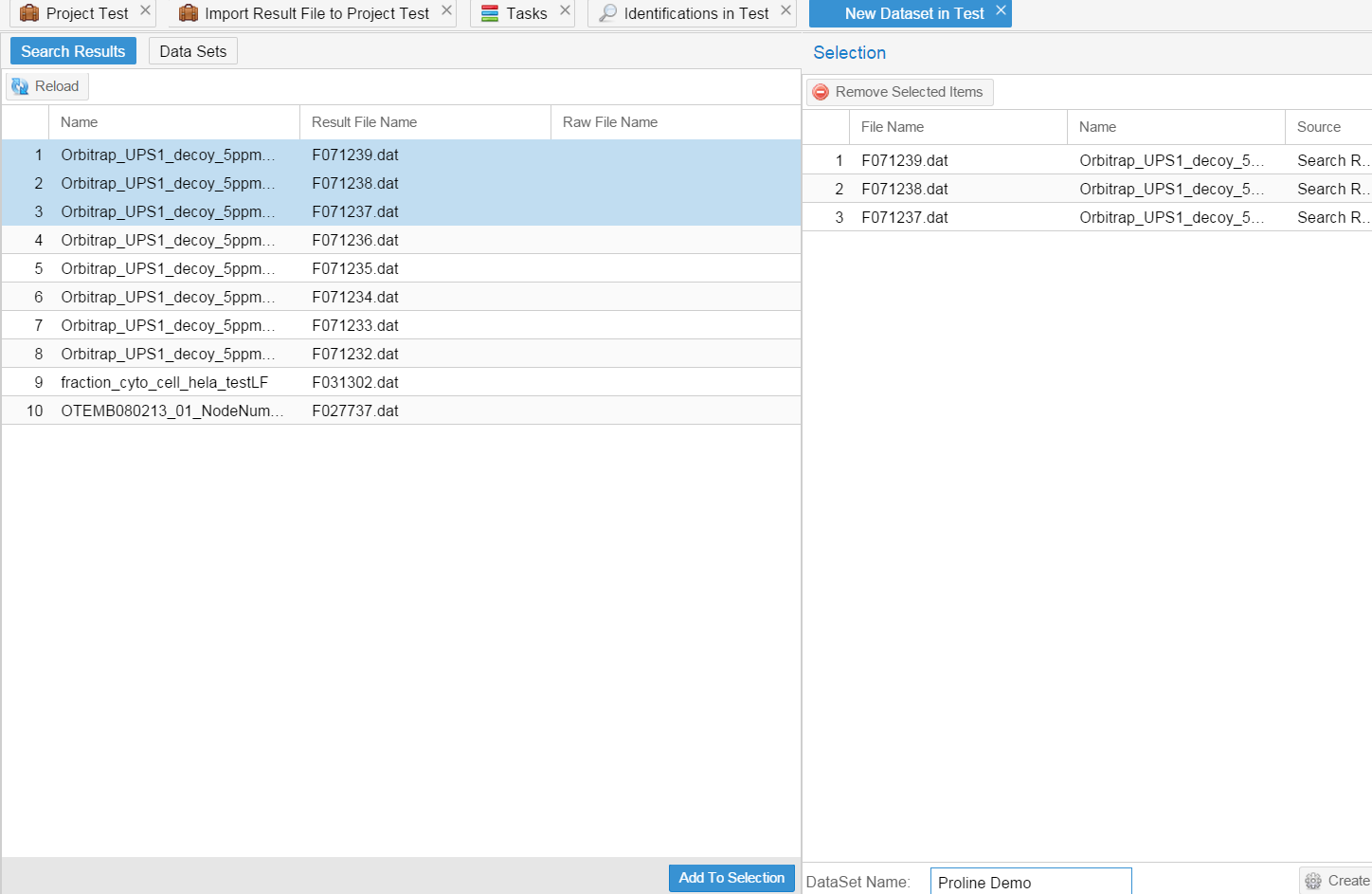The height and width of the screenshot is (894, 1372).
Task: Open the Search Results tab
Action: coord(73,51)
